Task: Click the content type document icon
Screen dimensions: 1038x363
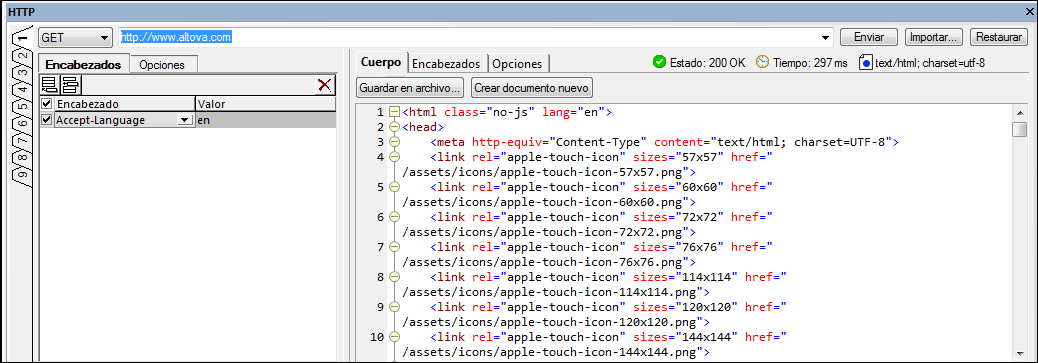Action: (865, 63)
